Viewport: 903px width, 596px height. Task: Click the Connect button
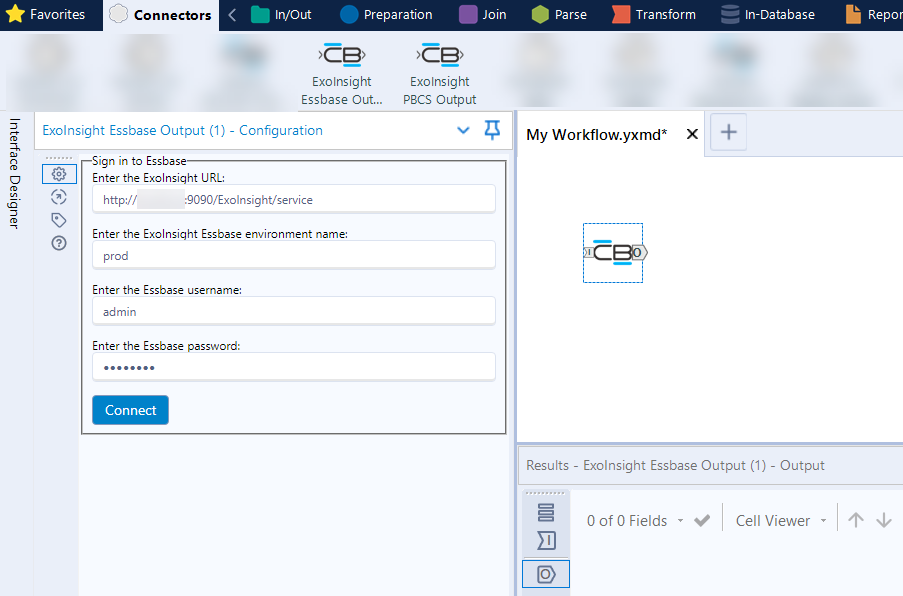[x=130, y=410]
